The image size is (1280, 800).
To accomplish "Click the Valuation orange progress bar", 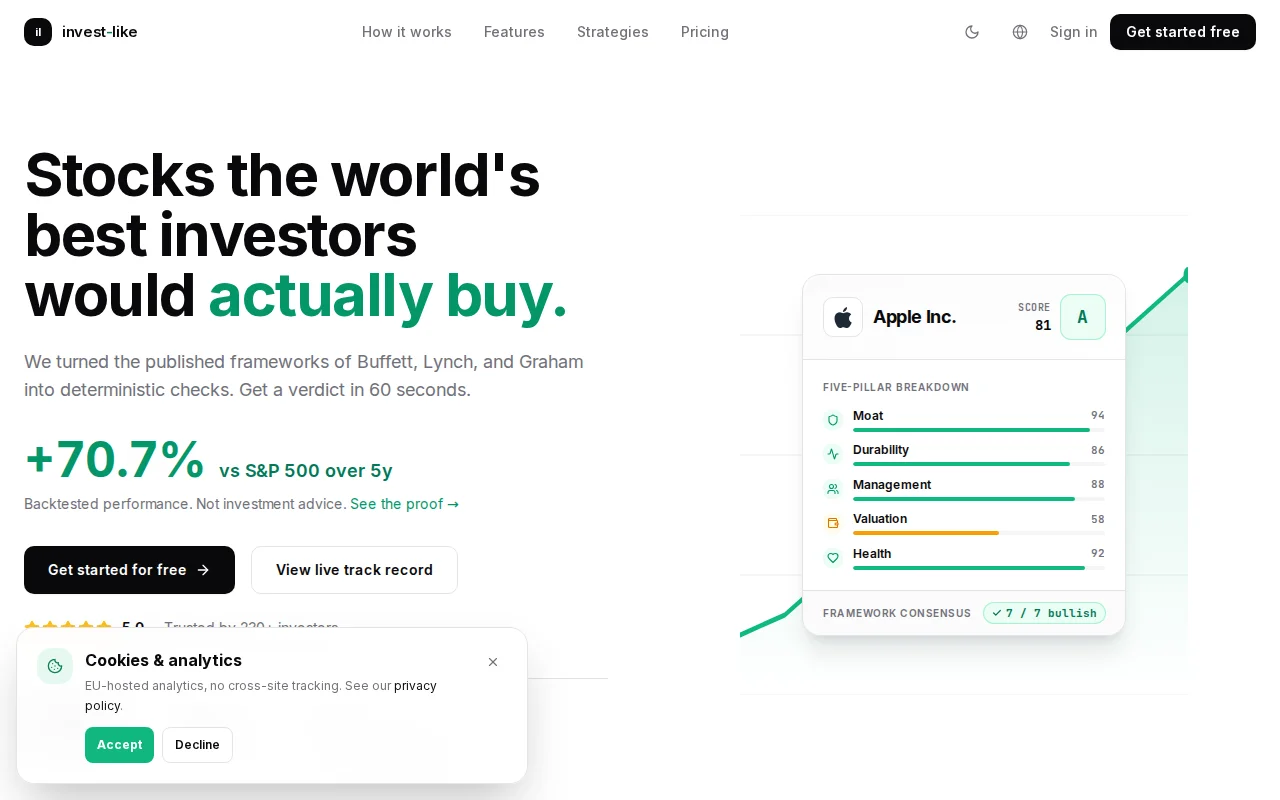I will pos(926,533).
